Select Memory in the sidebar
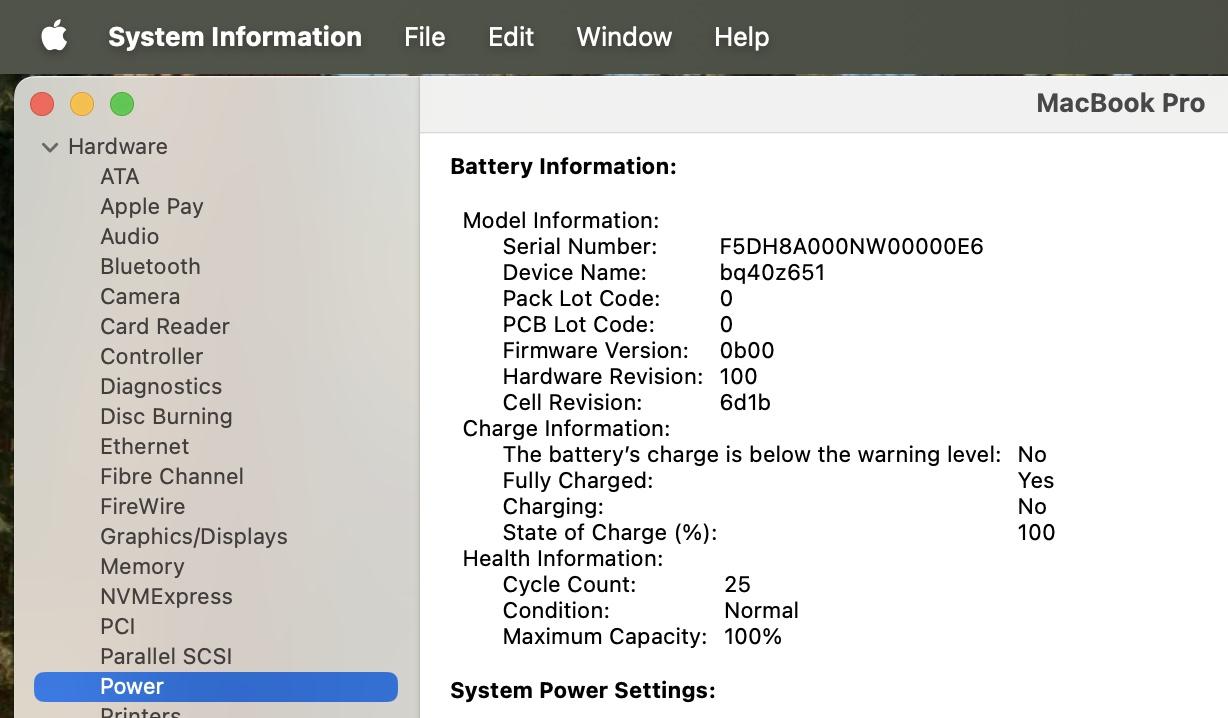This screenshot has height=718, width=1228. [142, 566]
